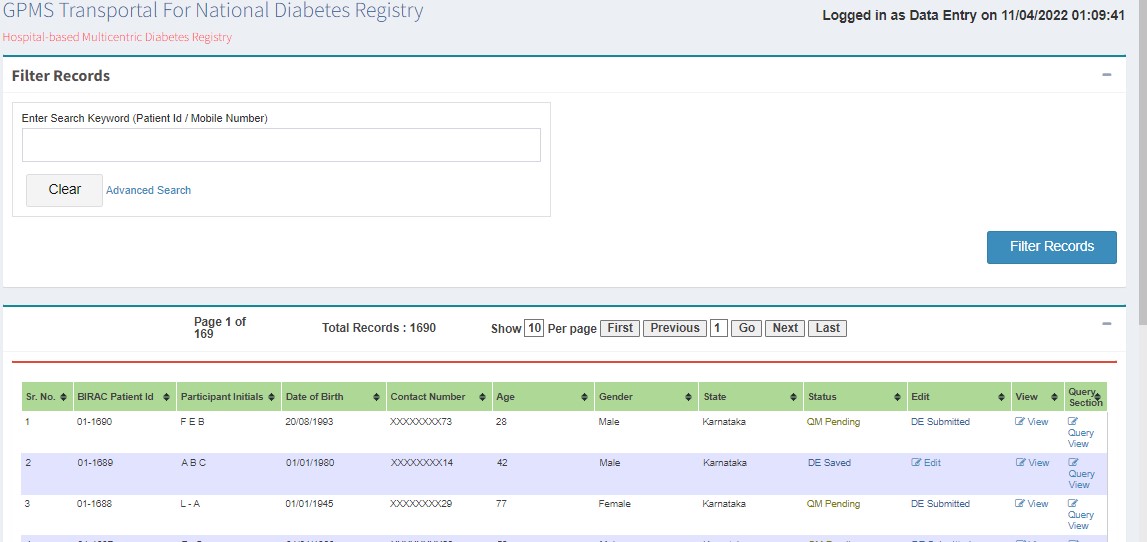Collapse the Filter Records panel
The width and height of the screenshot is (1147, 542).
(x=1106, y=75)
